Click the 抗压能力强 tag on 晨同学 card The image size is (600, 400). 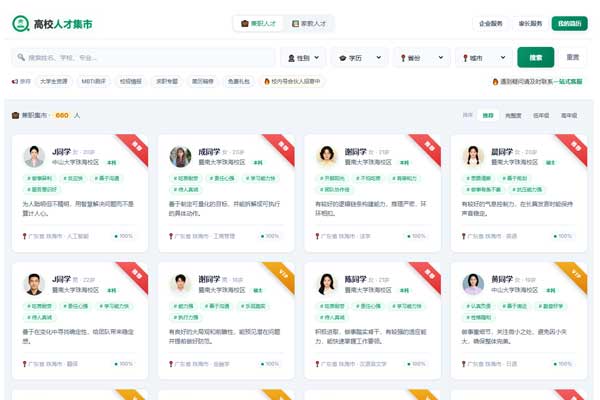[528, 189]
